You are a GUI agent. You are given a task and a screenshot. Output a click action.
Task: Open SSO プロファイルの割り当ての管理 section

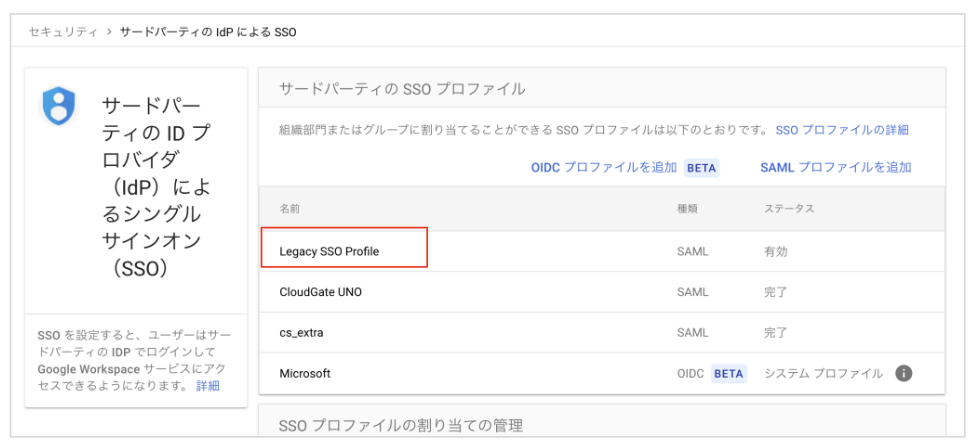pyautogui.click(x=400, y=426)
